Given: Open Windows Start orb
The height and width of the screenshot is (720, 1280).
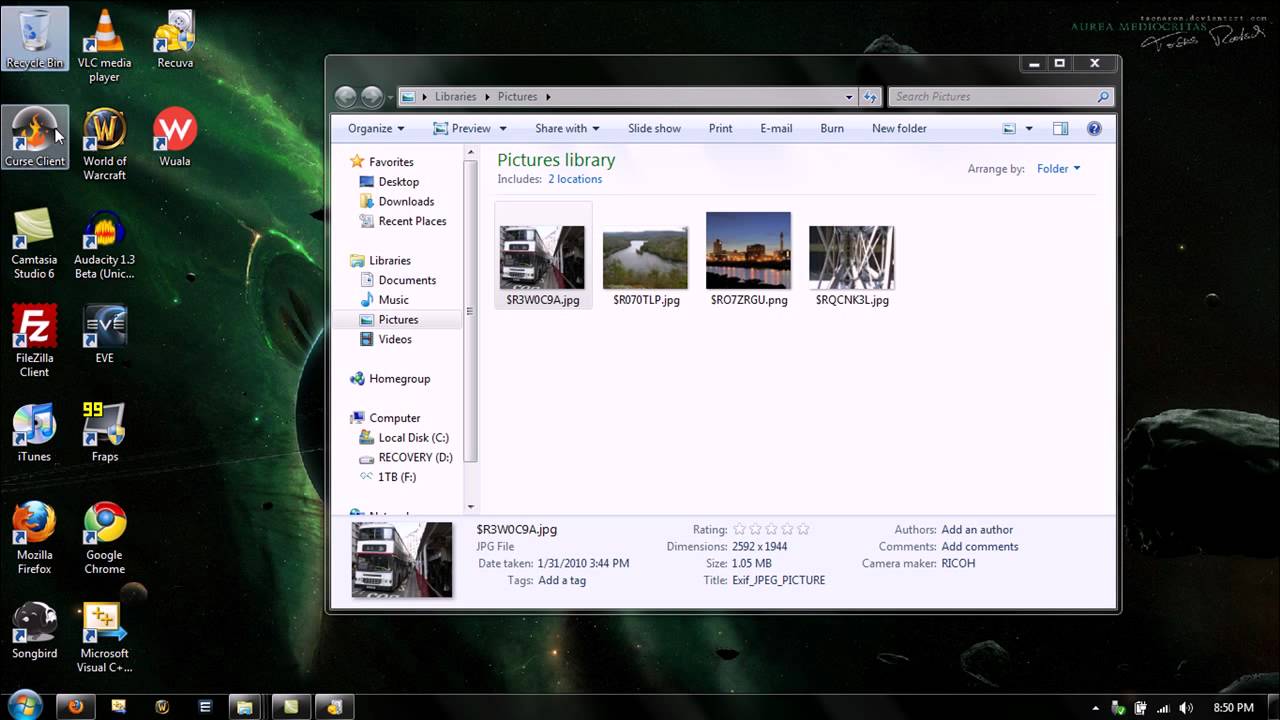Looking at the screenshot, I should (x=24, y=706).
